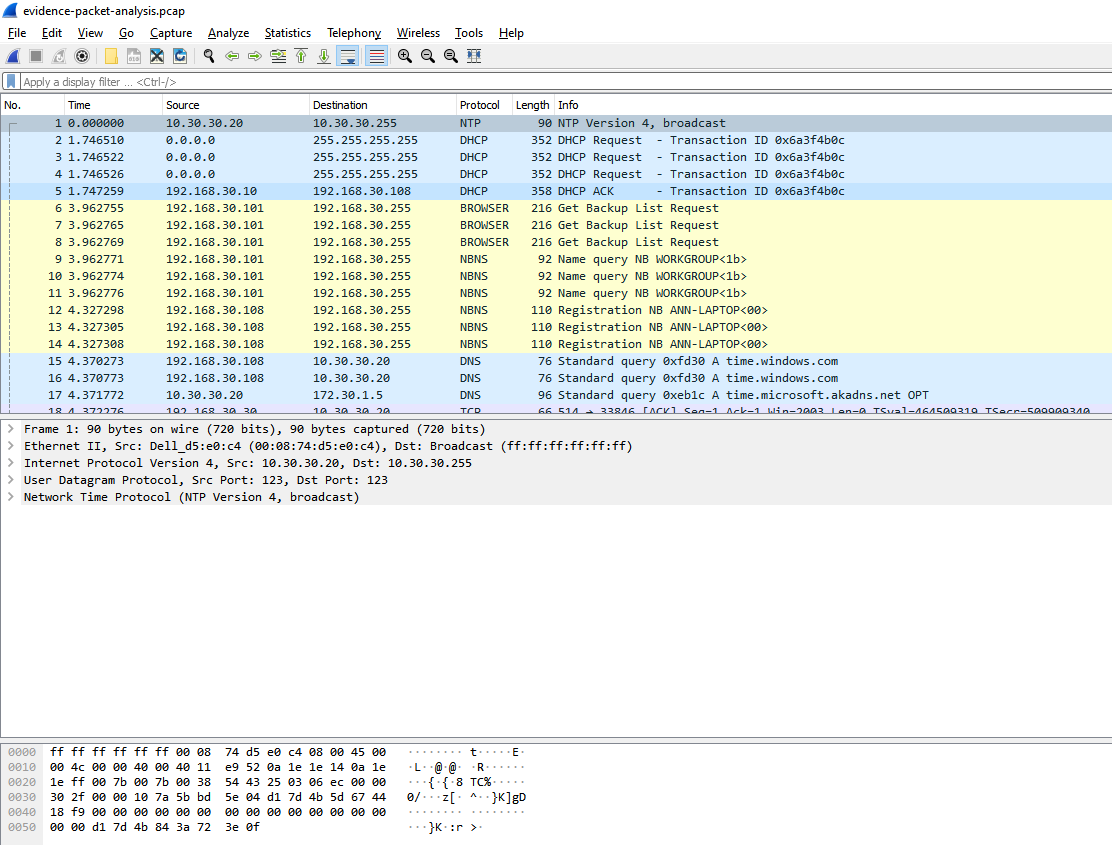The width and height of the screenshot is (1112, 845).
Task: Toggle auto-scroll during live capture
Action: pyautogui.click(x=348, y=56)
